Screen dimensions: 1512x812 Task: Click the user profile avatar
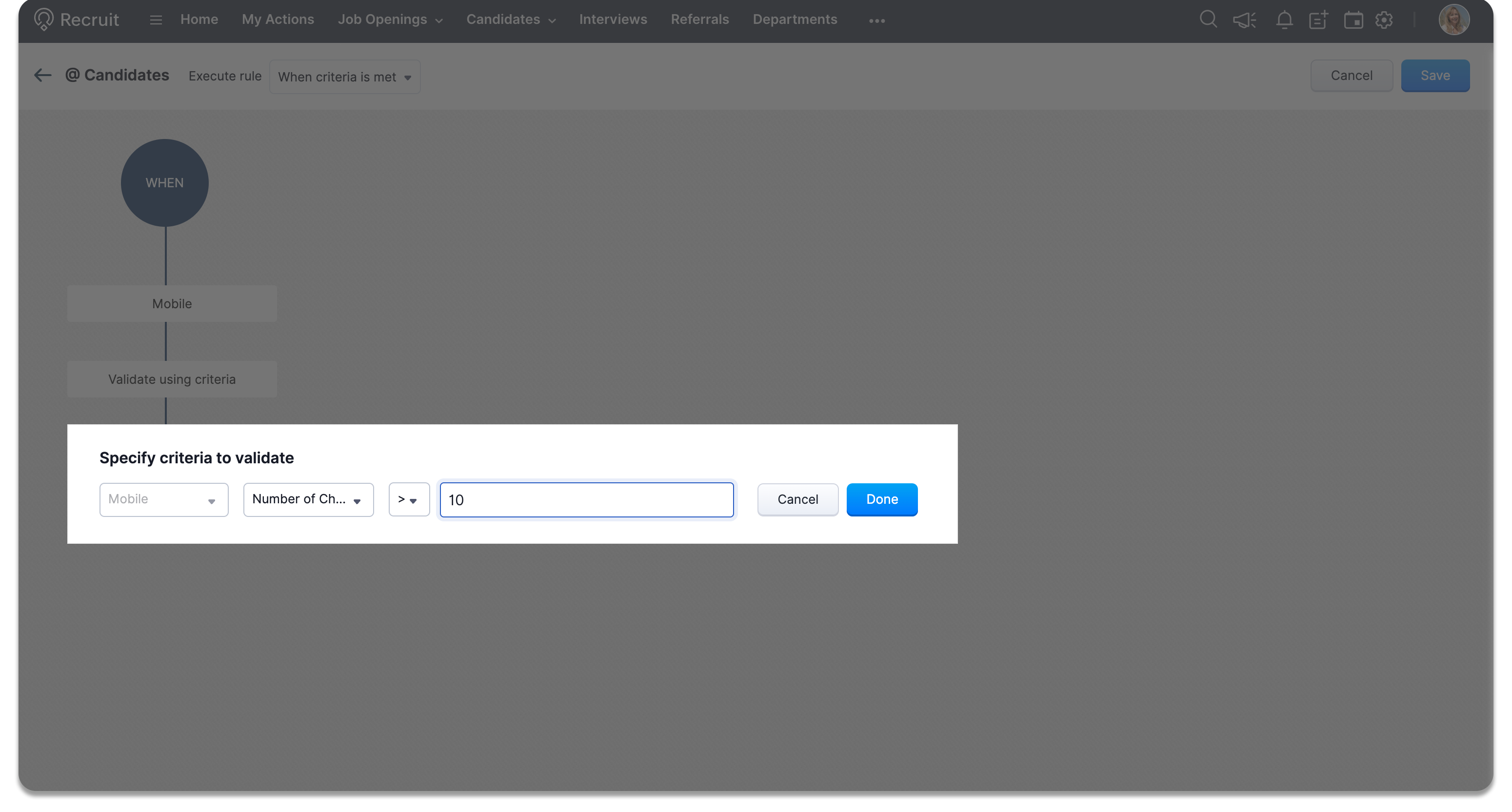click(1453, 20)
